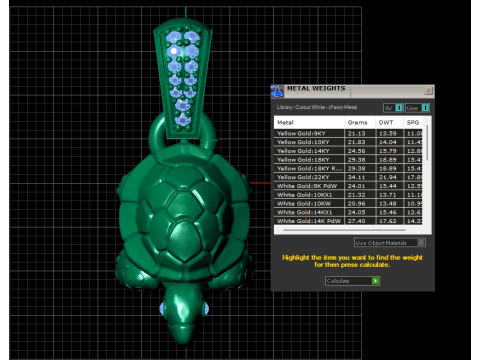Select the White Gold:14KX1 row
The width and height of the screenshot is (480, 360).
348,212
